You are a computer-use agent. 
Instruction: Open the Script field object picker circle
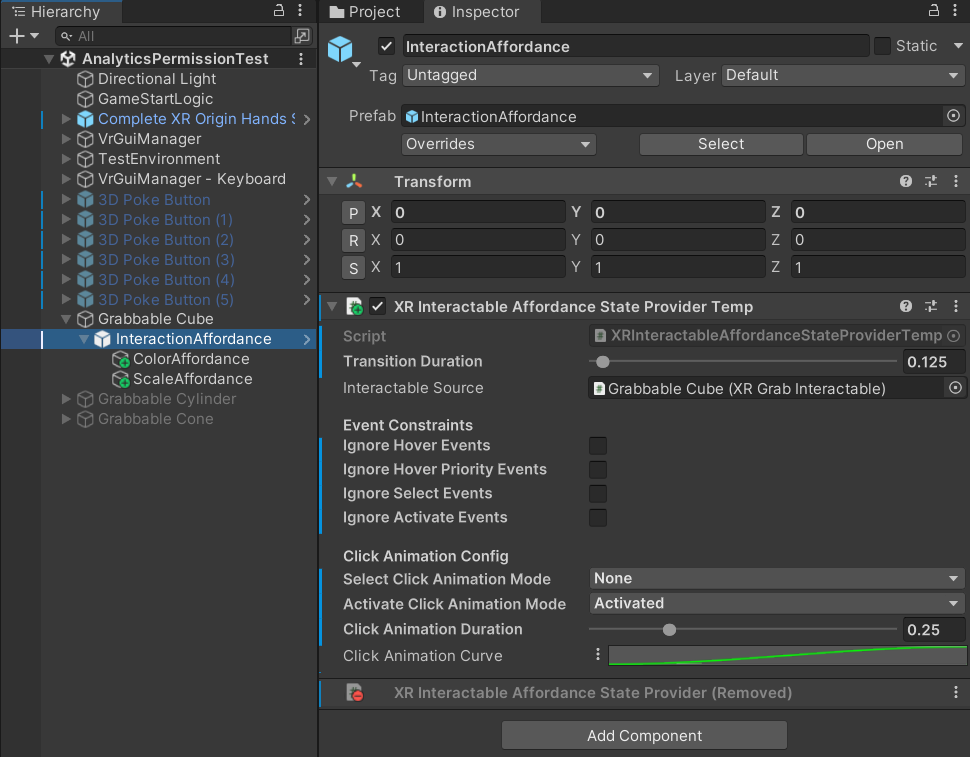pyautogui.click(x=955, y=336)
